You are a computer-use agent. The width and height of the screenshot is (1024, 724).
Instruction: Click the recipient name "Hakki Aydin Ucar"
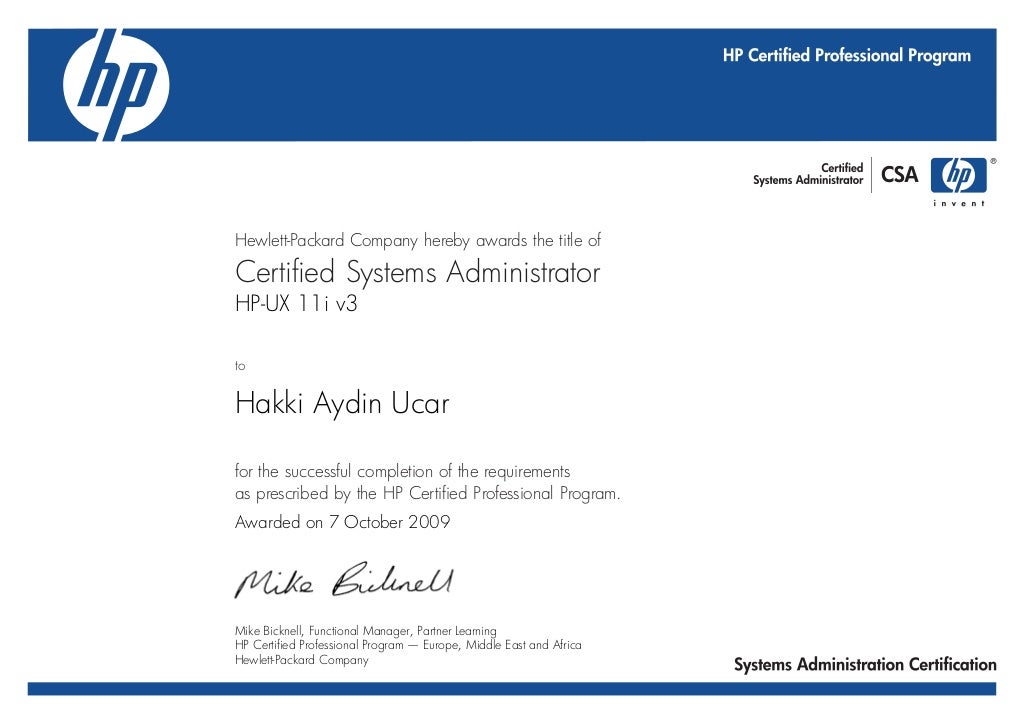342,403
